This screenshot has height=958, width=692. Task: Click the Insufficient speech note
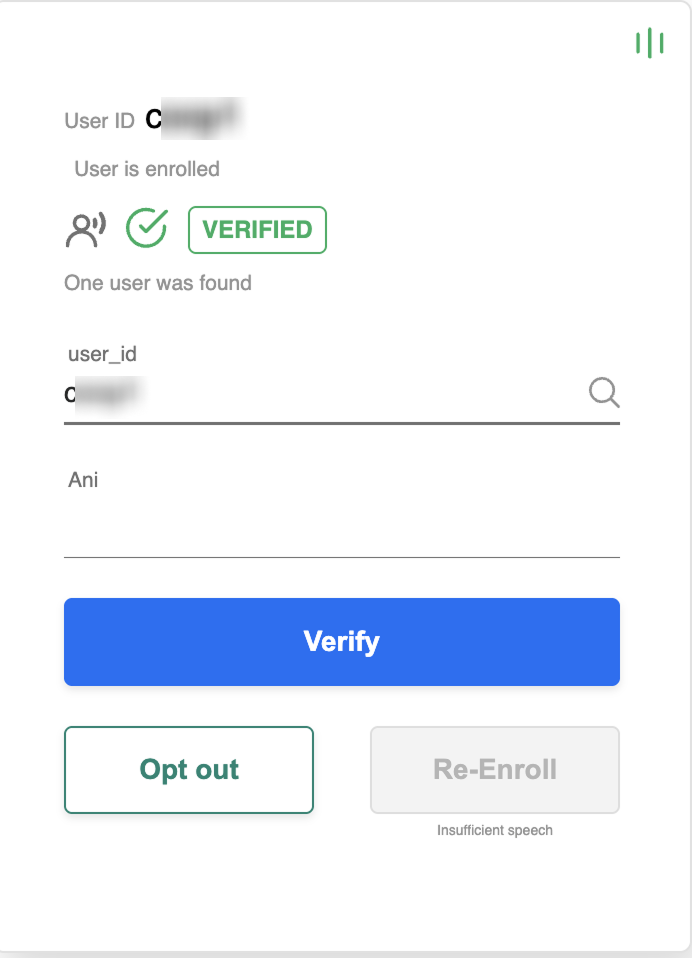click(x=495, y=830)
